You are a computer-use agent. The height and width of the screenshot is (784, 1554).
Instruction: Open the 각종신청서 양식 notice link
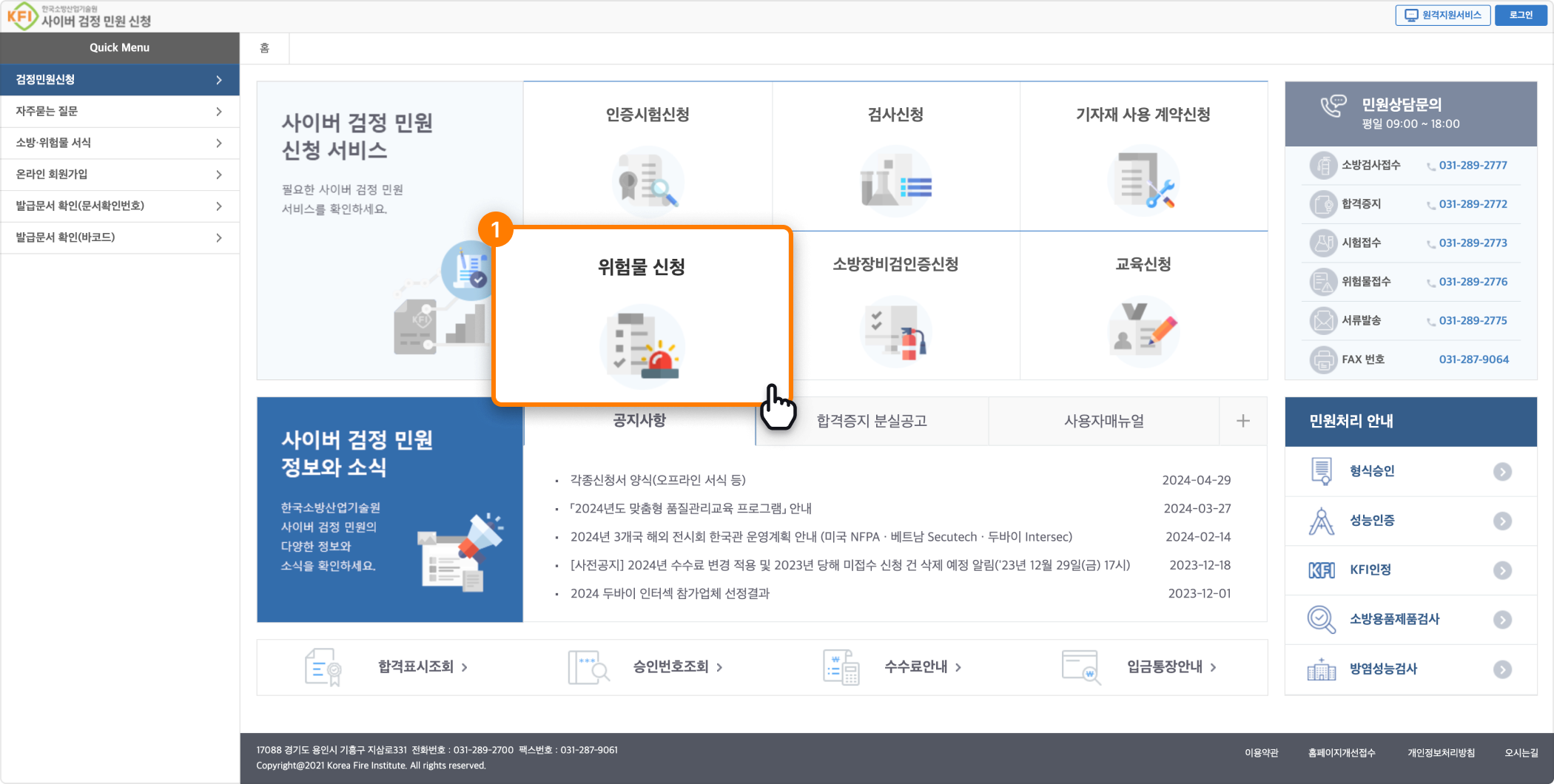tap(658, 480)
